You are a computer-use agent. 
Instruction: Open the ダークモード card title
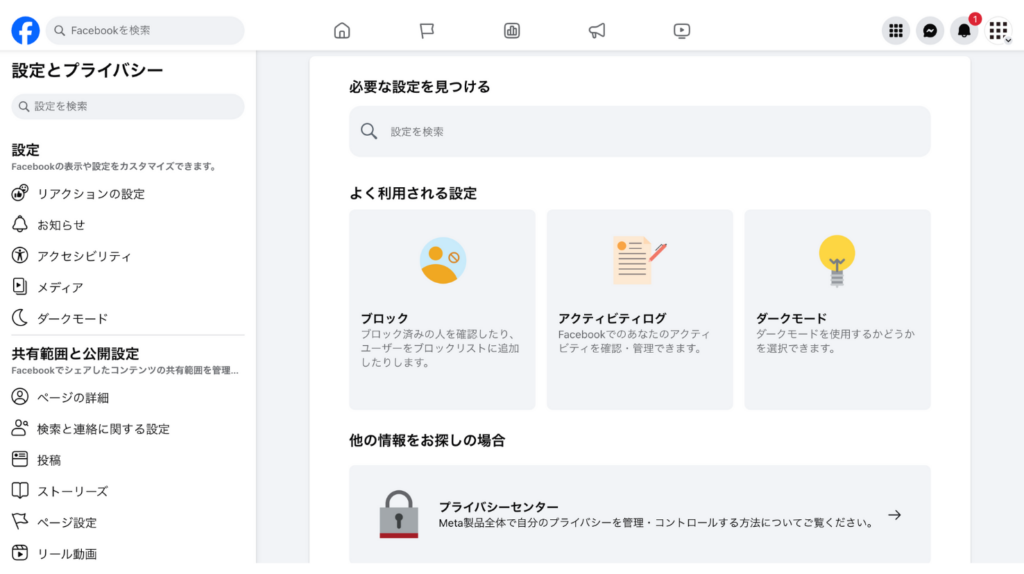pyautogui.click(x=792, y=318)
